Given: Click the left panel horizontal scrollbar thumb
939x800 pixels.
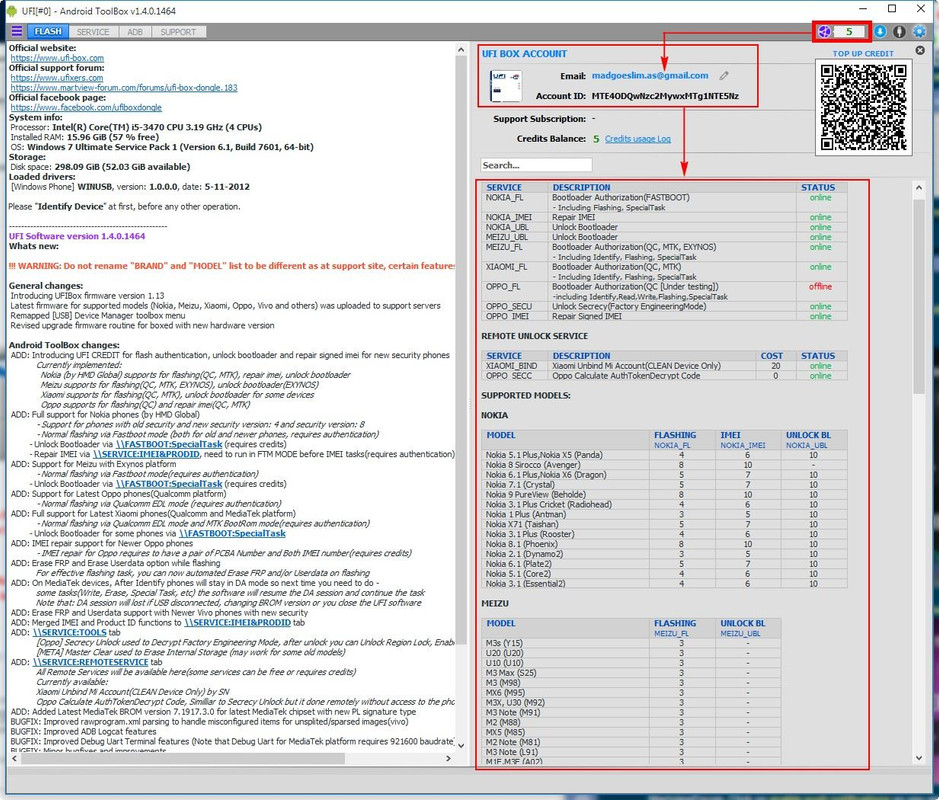Looking at the screenshot, I should (183, 758).
